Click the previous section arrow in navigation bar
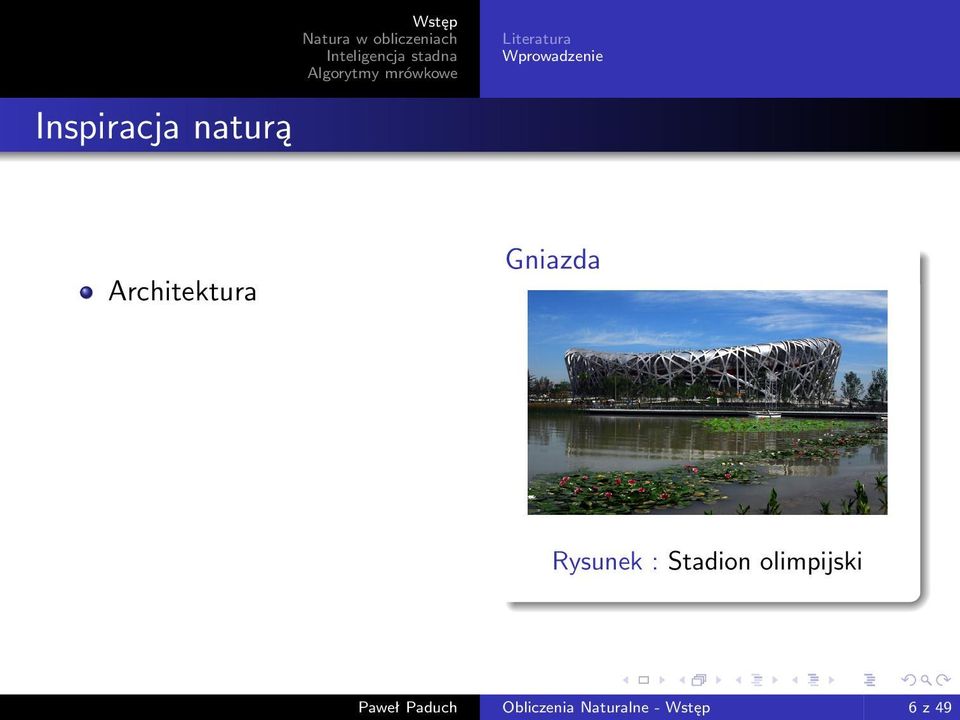This screenshot has height=720, width=960. click(795, 680)
